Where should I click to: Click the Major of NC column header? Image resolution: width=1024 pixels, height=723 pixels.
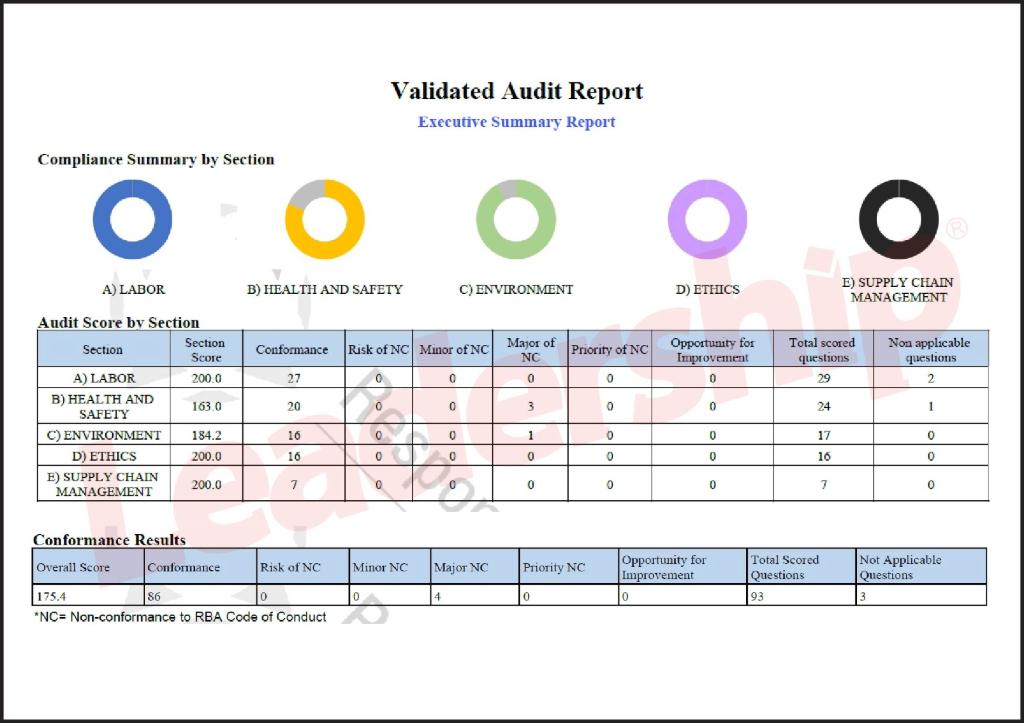click(530, 349)
